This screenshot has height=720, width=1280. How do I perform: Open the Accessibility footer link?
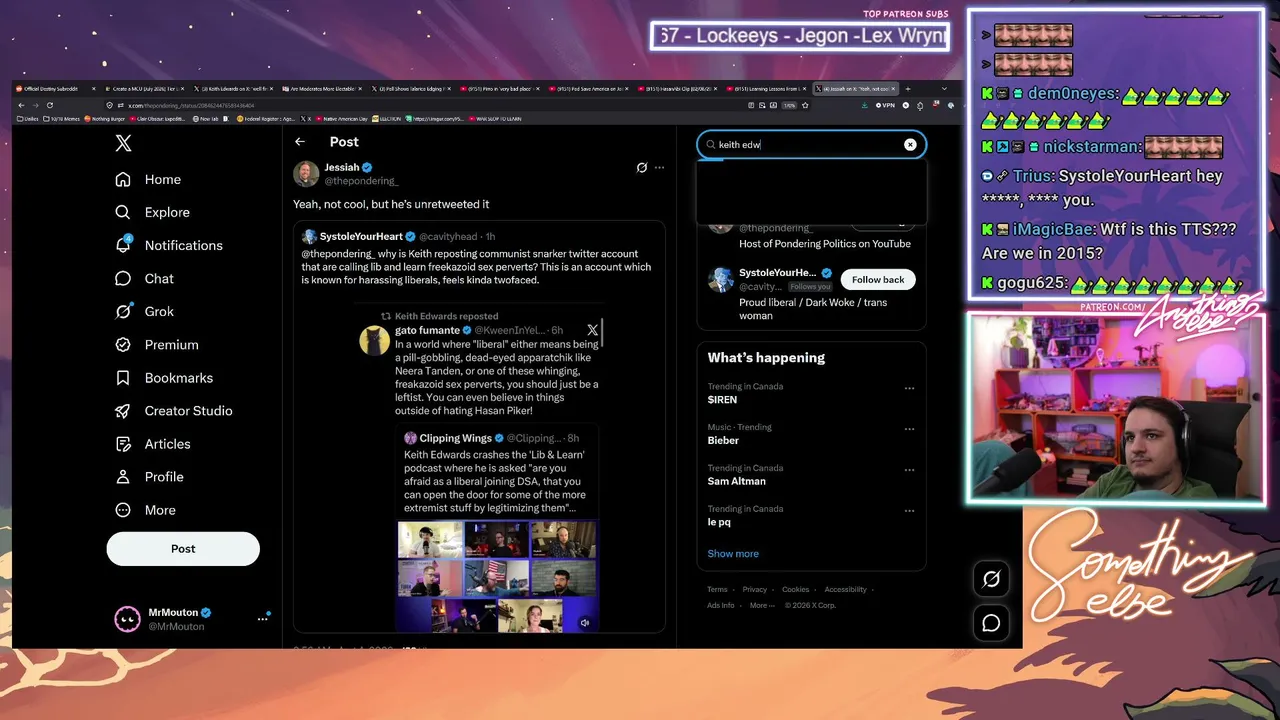(845, 590)
